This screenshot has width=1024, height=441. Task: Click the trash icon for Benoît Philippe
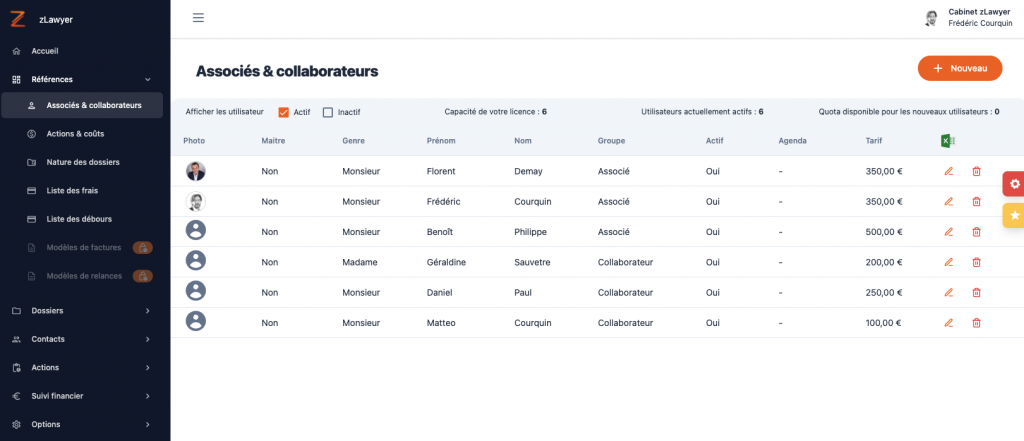976,232
